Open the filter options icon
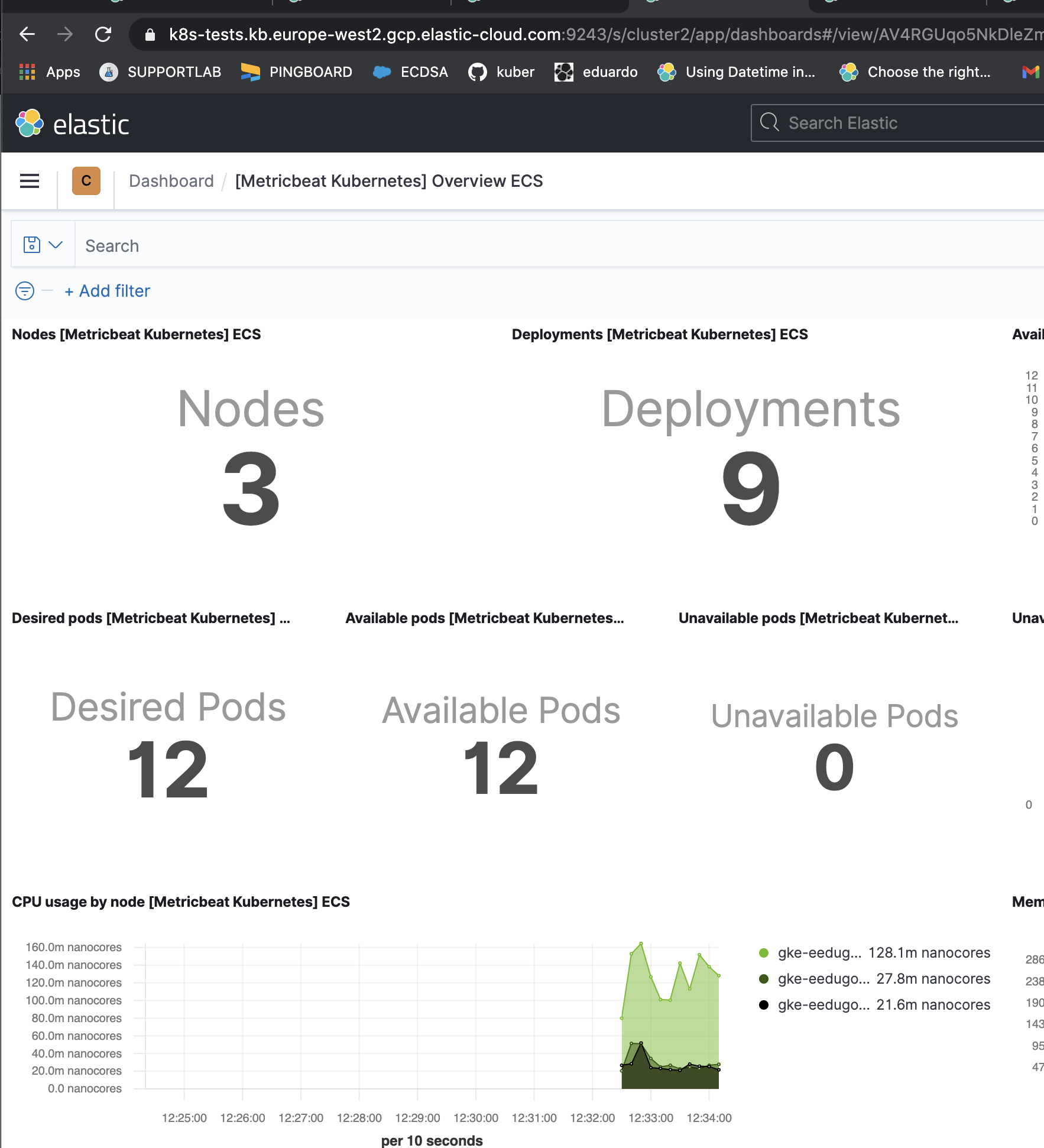Image resolution: width=1044 pixels, height=1148 pixels. pyautogui.click(x=25, y=291)
